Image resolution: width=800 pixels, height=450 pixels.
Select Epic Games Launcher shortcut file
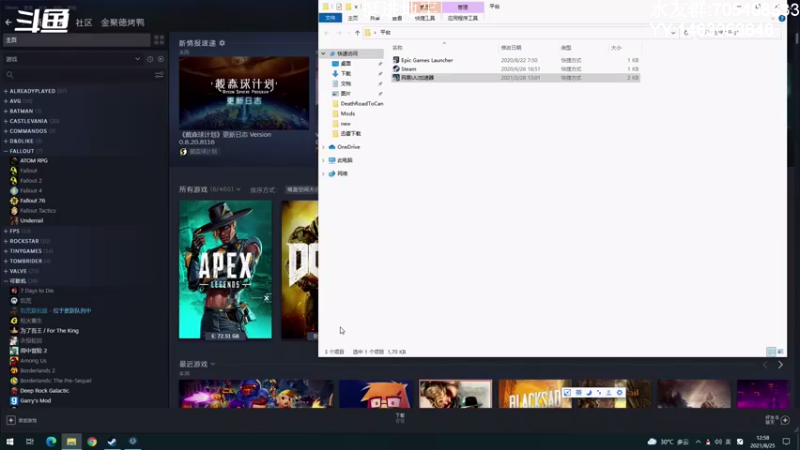tap(427, 60)
